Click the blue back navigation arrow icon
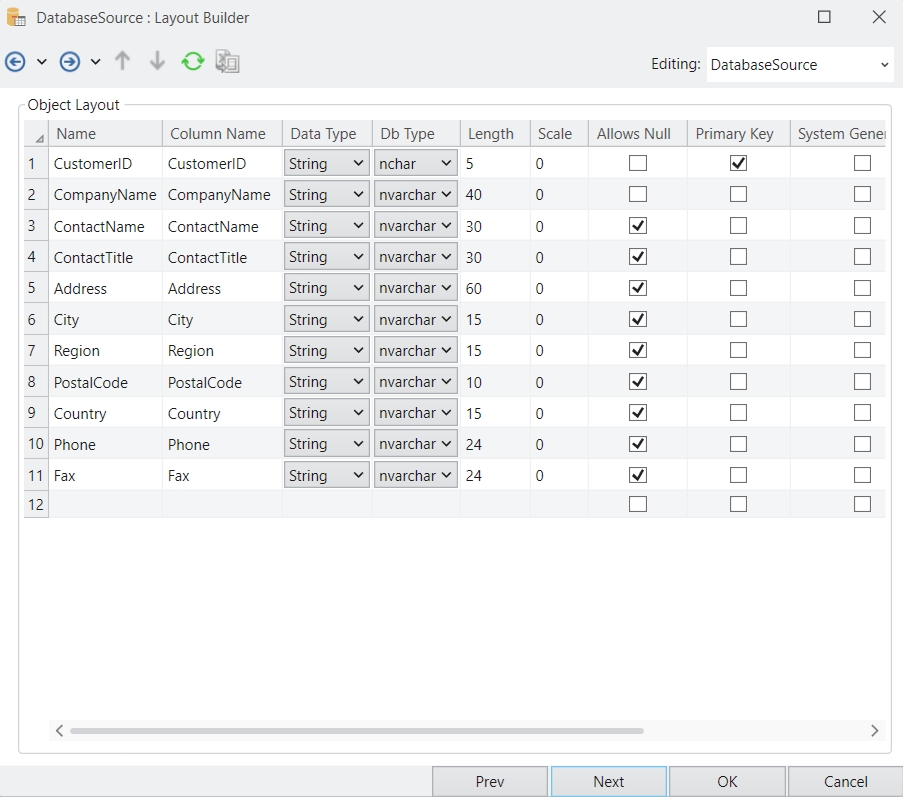This screenshot has height=797, width=903. pos(15,62)
